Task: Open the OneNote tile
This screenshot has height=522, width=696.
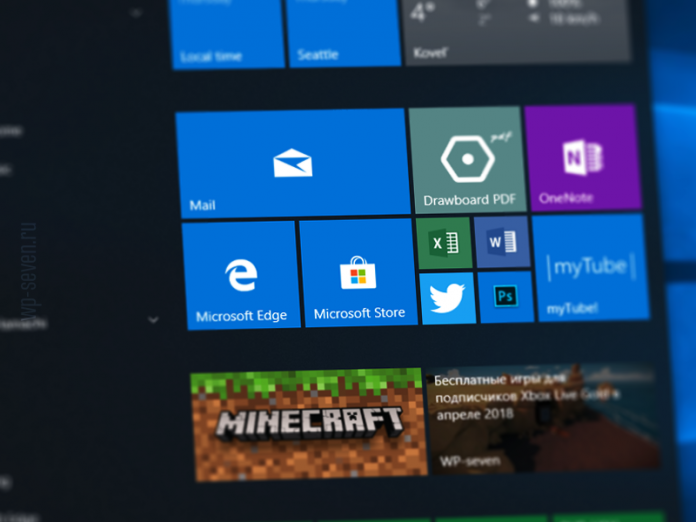Action: tap(583, 157)
